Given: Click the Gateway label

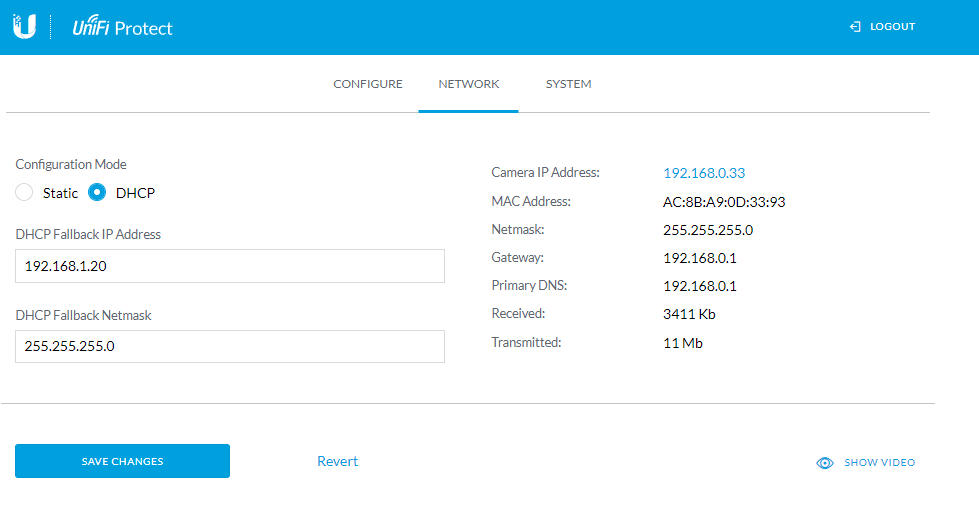Looking at the screenshot, I should pyautogui.click(x=517, y=257).
